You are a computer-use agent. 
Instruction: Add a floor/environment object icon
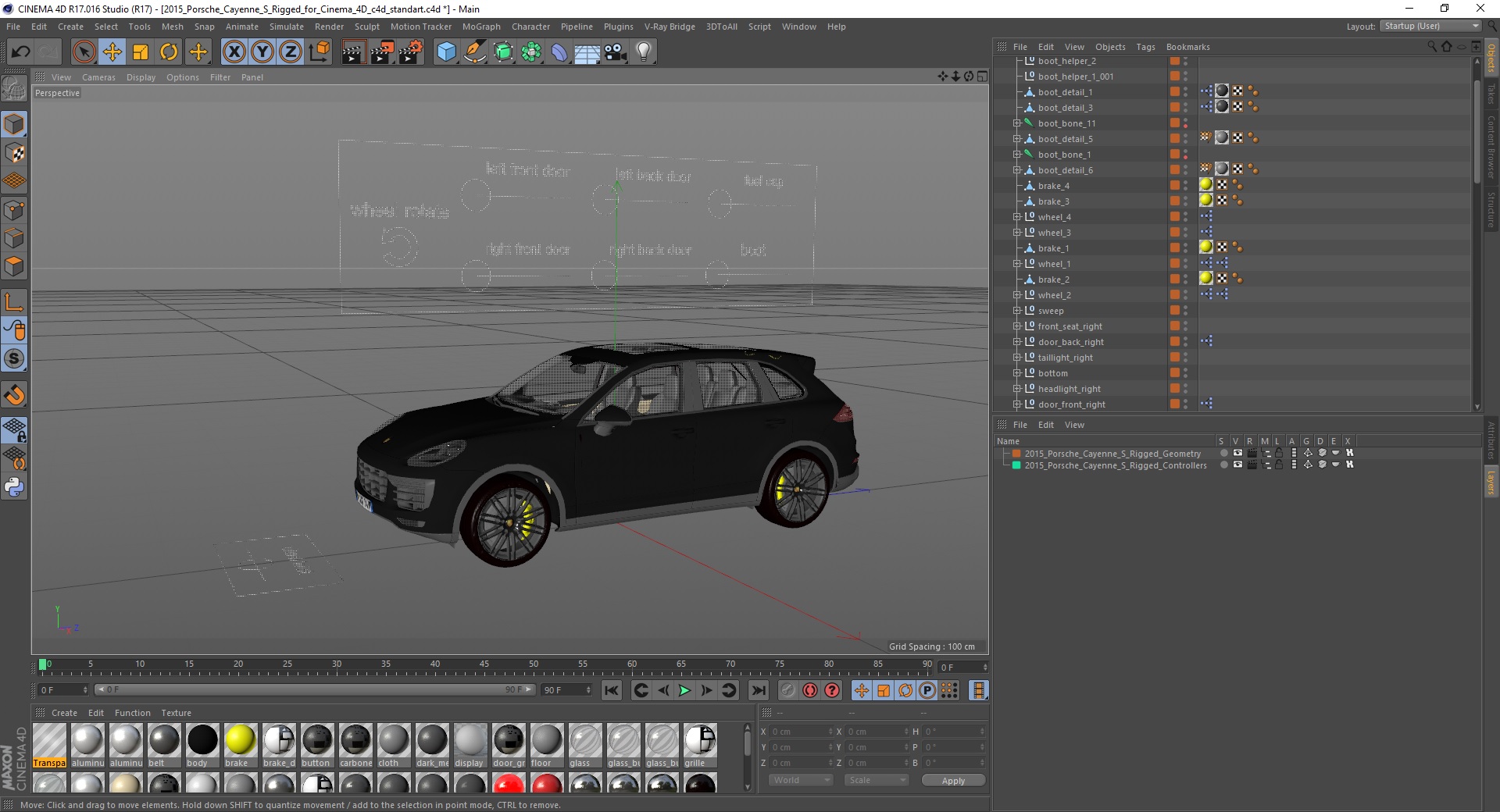(x=587, y=52)
